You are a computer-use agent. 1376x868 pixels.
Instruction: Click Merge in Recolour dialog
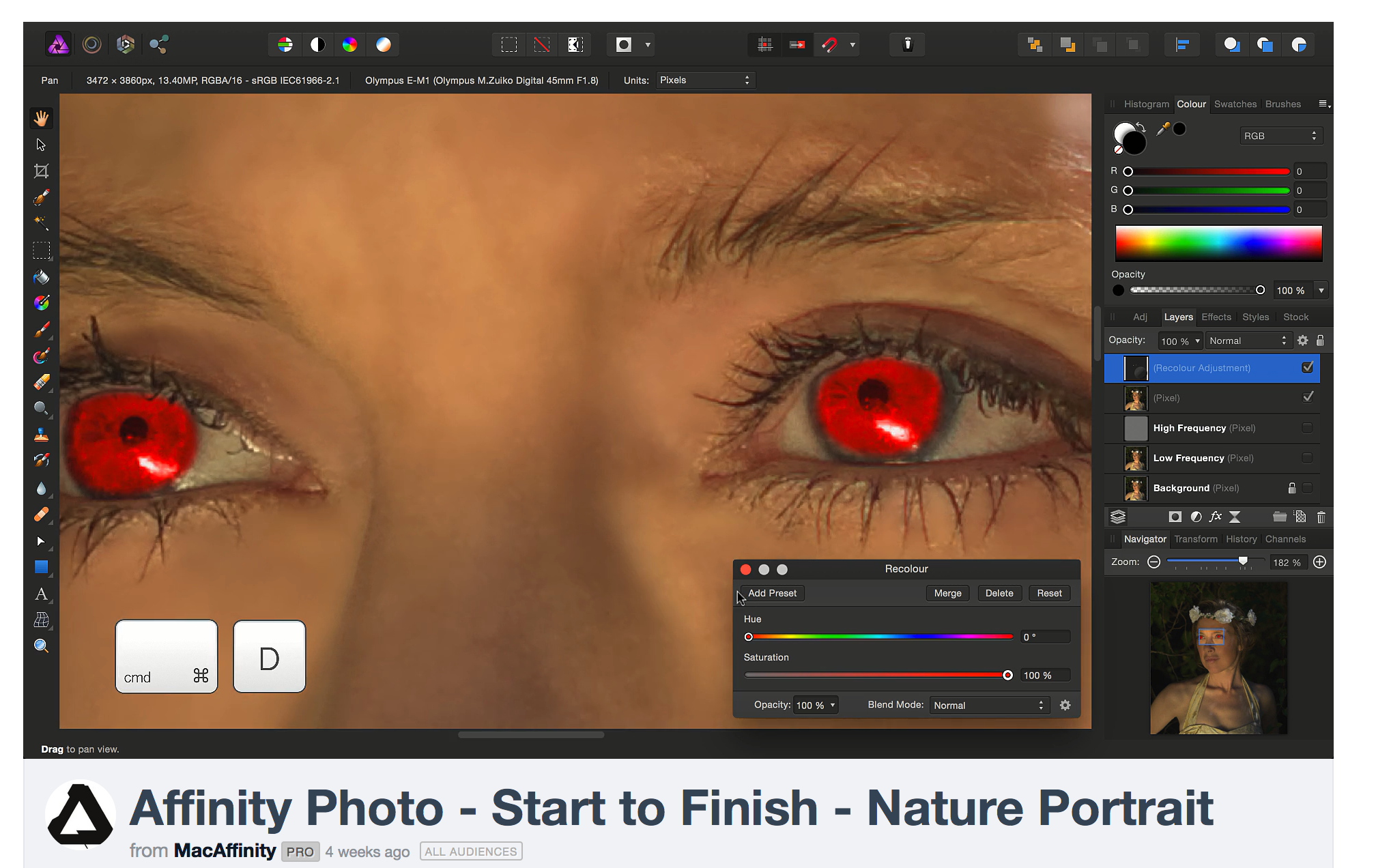point(947,593)
